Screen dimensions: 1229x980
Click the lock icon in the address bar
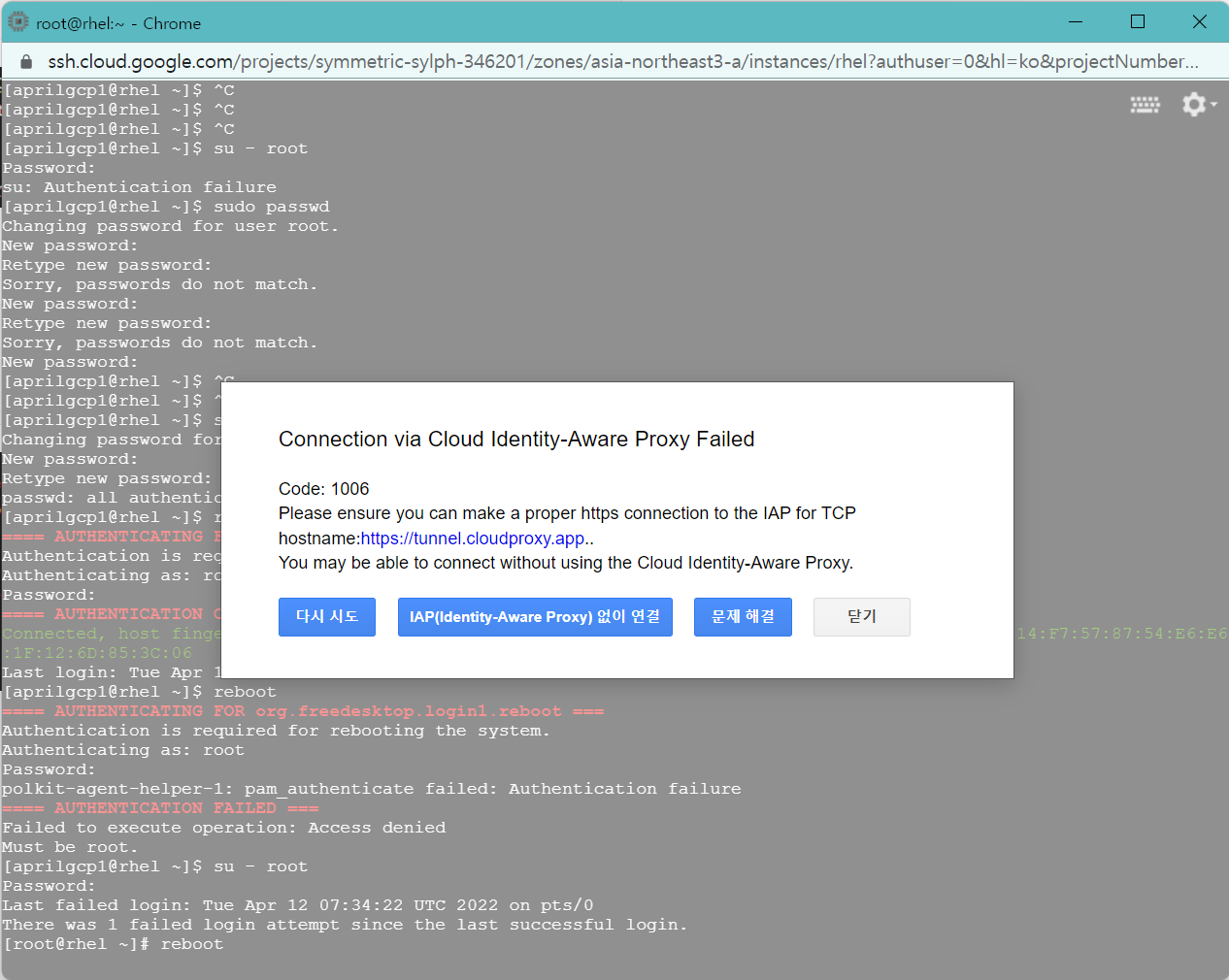pos(26,61)
